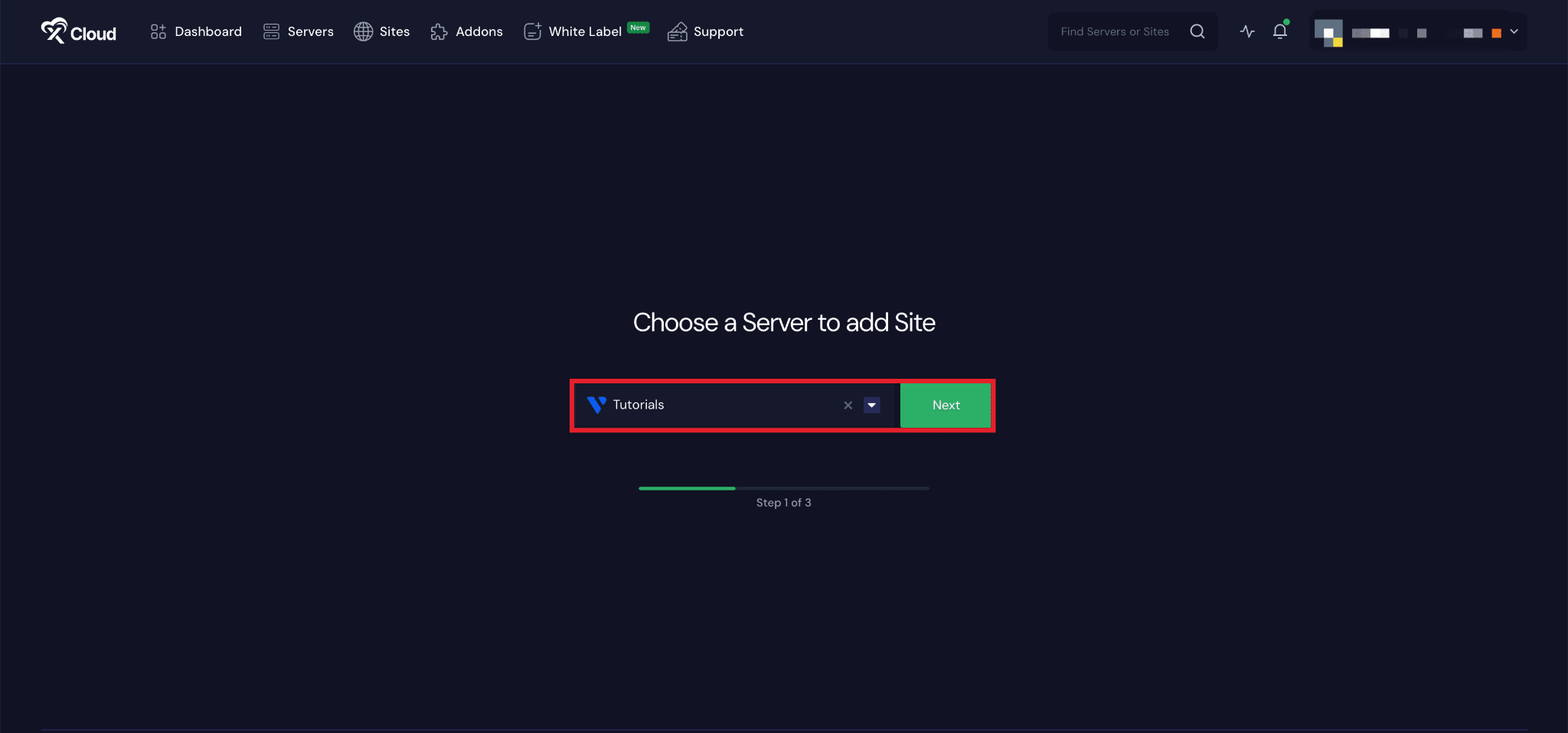Expand the server list dropdown arrow
This screenshot has height=733, width=1568.
click(871, 406)
